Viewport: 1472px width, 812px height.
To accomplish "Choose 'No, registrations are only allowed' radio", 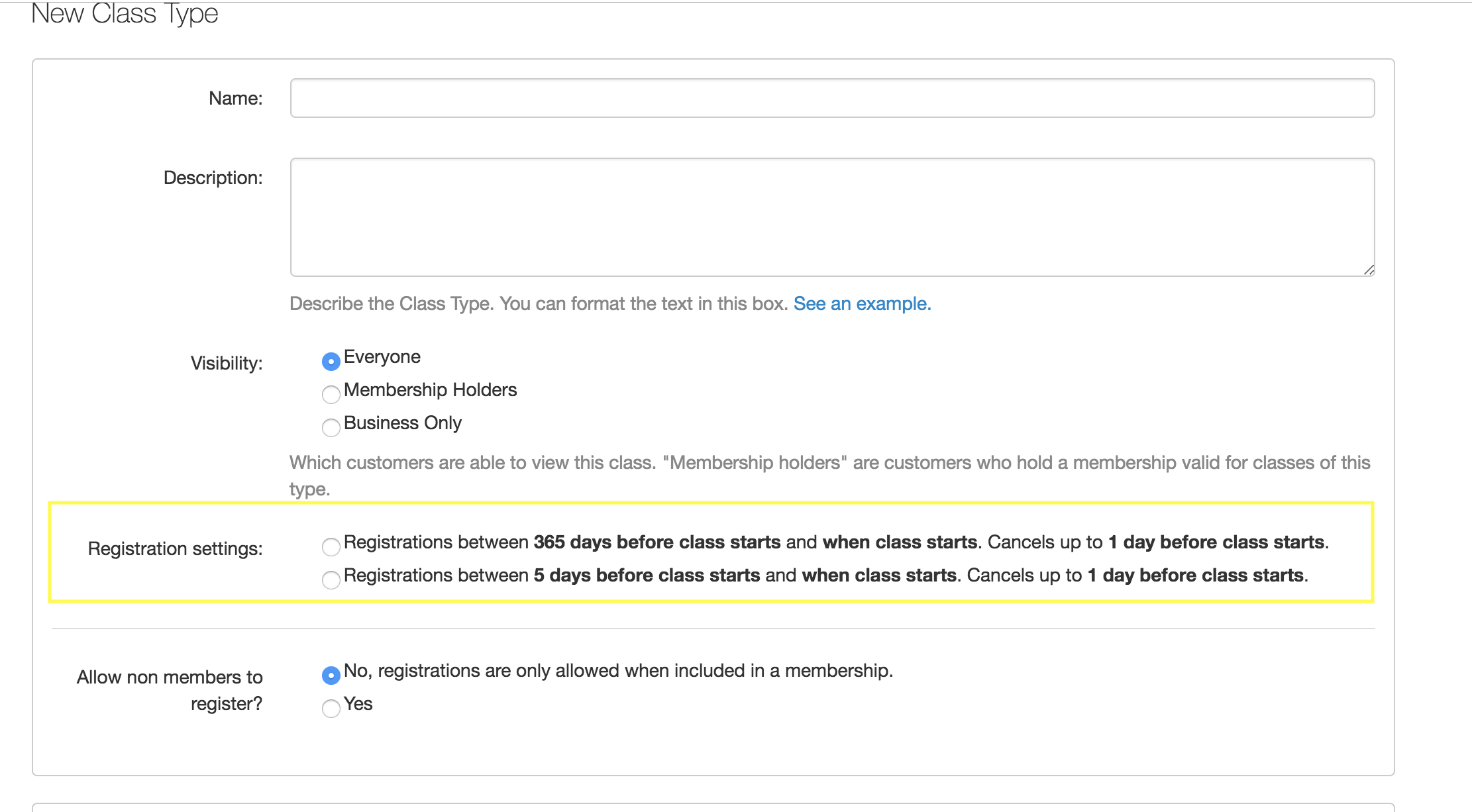I will coord(331,675).
